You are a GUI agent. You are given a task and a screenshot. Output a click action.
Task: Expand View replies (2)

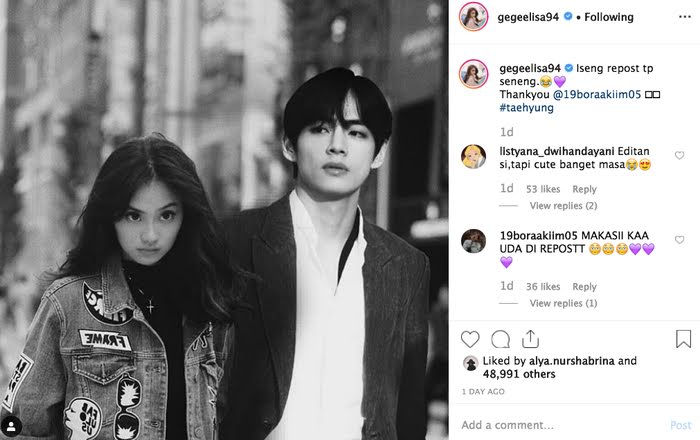[x=563, y=206]
